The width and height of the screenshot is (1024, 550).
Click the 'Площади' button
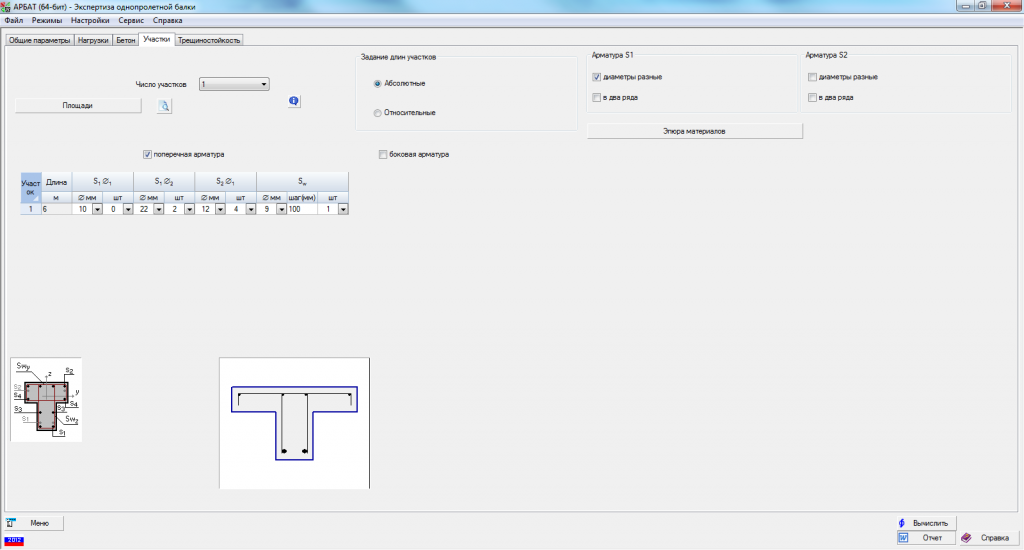click(78, 105)
